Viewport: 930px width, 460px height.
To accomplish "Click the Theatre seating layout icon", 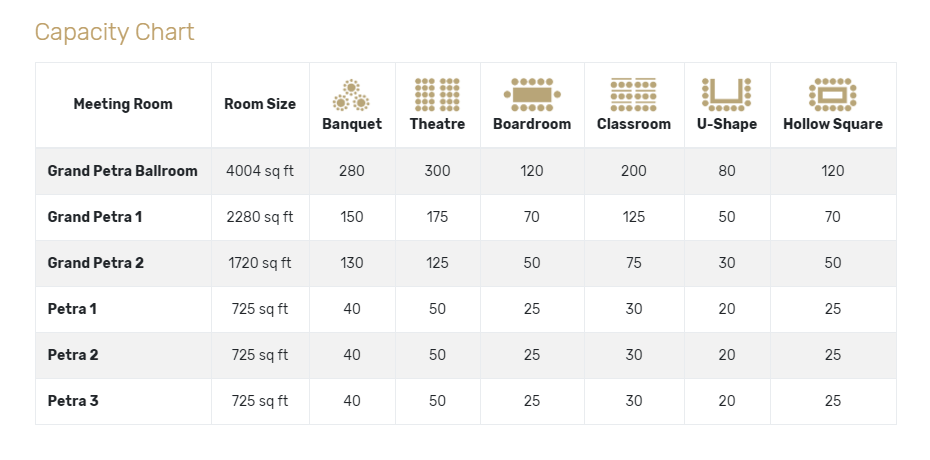I will coord(437,95).
